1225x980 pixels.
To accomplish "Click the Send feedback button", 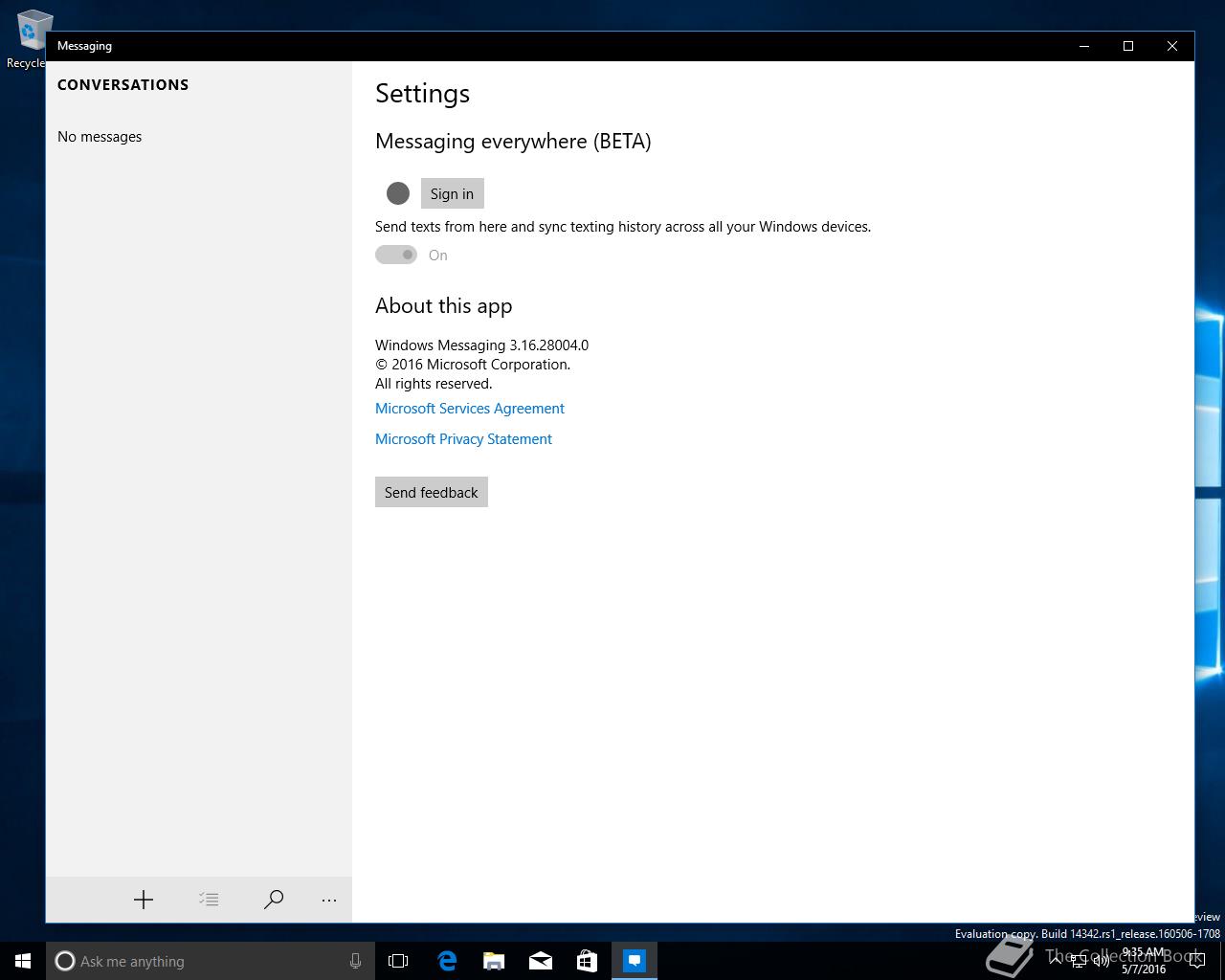I will (432, 492).
